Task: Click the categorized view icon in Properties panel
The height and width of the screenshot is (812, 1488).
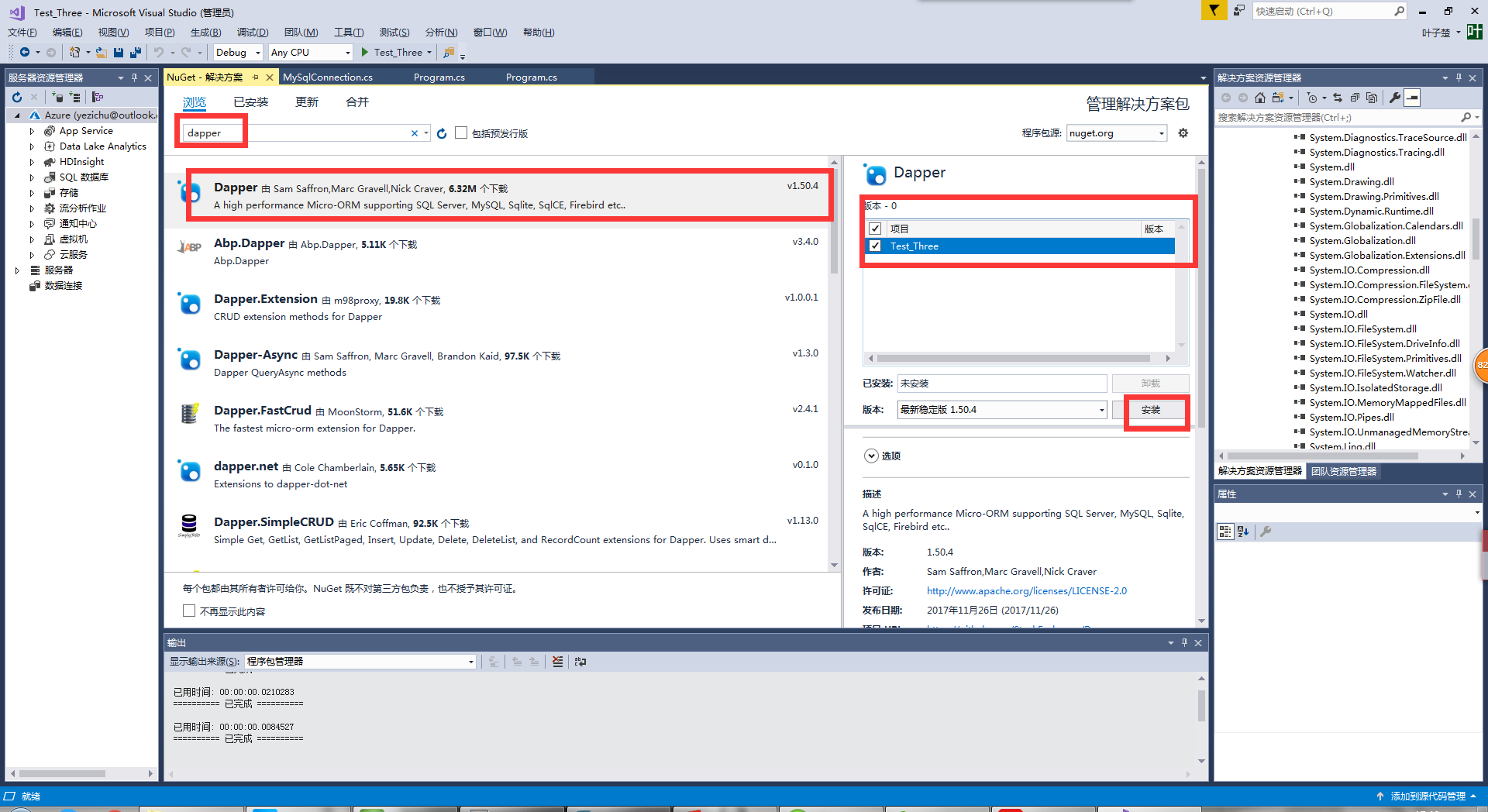Action: (1225, 532)
